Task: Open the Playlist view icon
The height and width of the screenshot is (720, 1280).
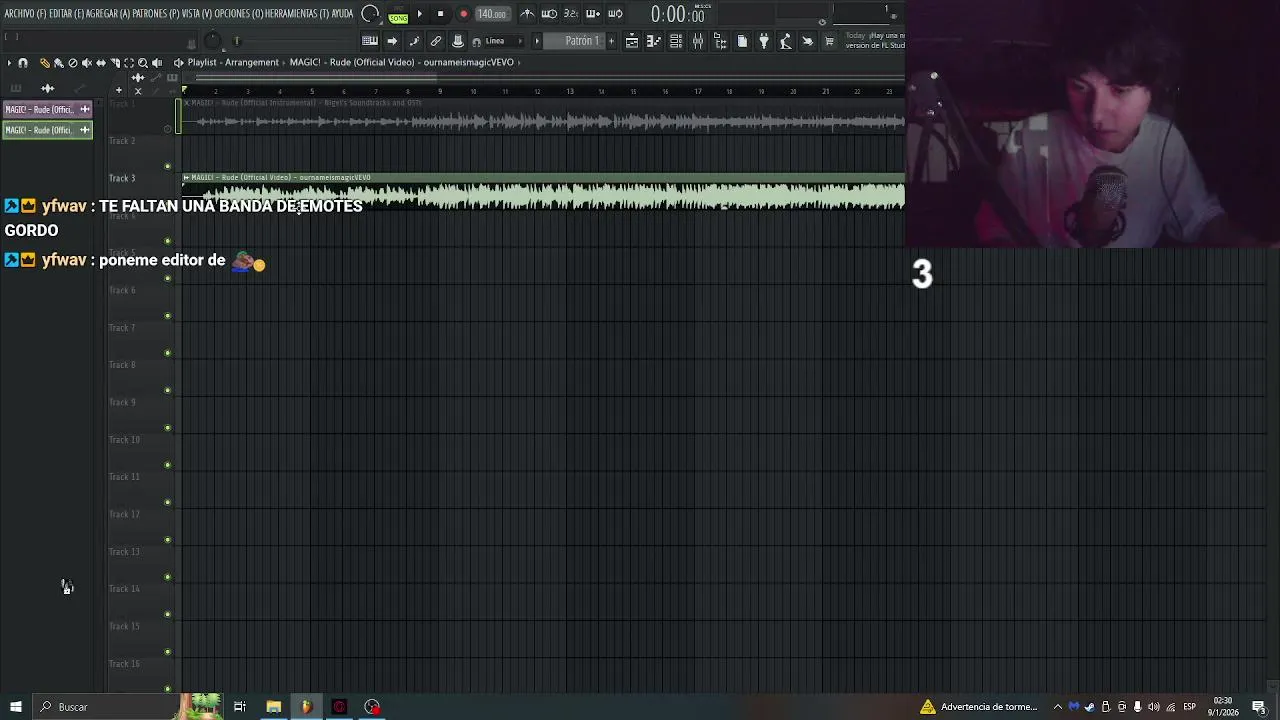Action: click(x=632, y=41)
